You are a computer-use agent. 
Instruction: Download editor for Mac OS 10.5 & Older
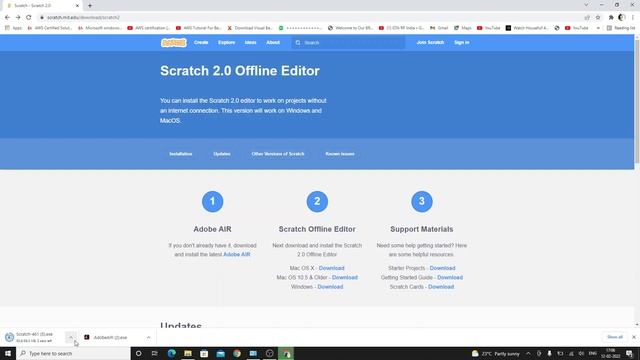[345, 278]
